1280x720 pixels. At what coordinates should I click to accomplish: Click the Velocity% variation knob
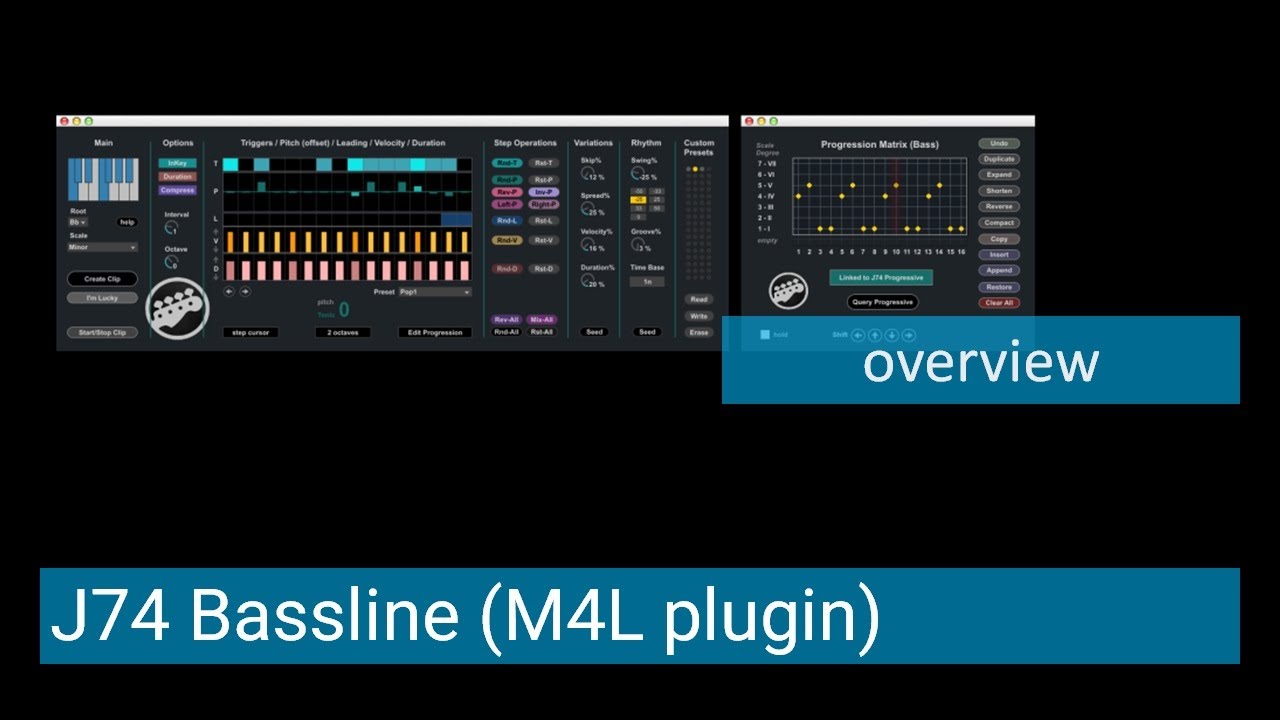[x=587, y=244]
